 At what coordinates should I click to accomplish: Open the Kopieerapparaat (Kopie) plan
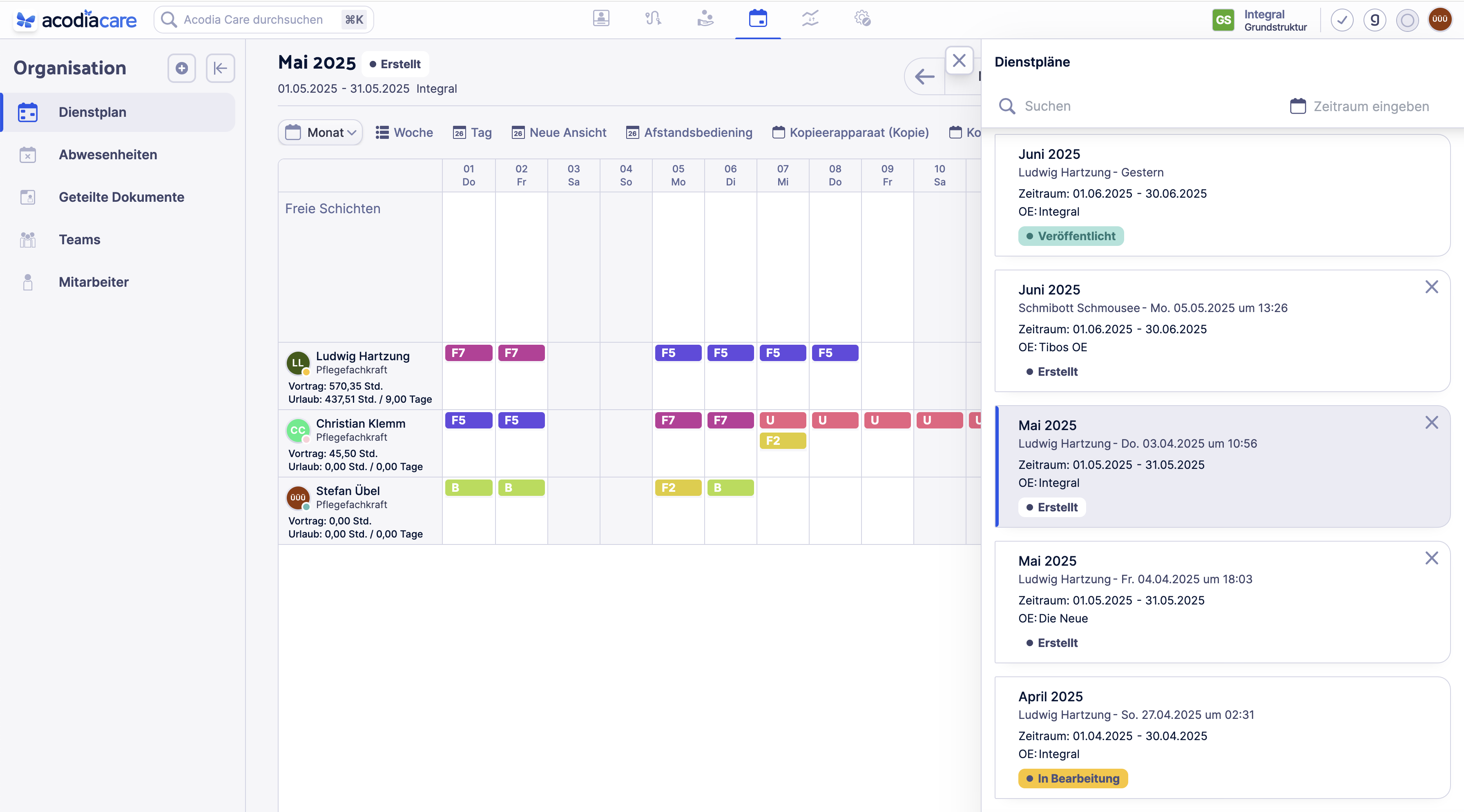tap(851, 132)
